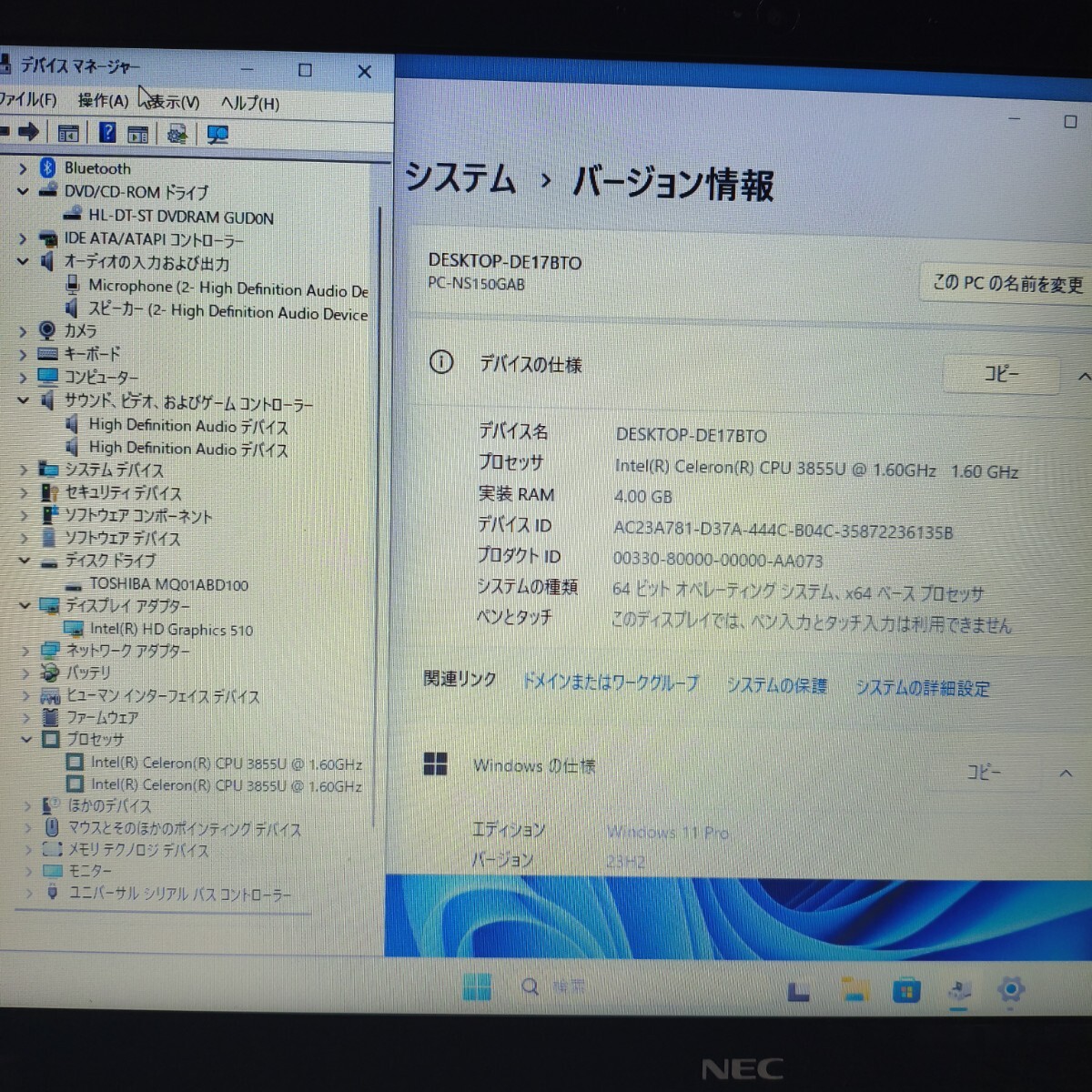Image resolution: width=1092 pixels, height=1092 pixels.
Task: Select Microphone (2- High Definition Audio device
Action: click(227, 288)
